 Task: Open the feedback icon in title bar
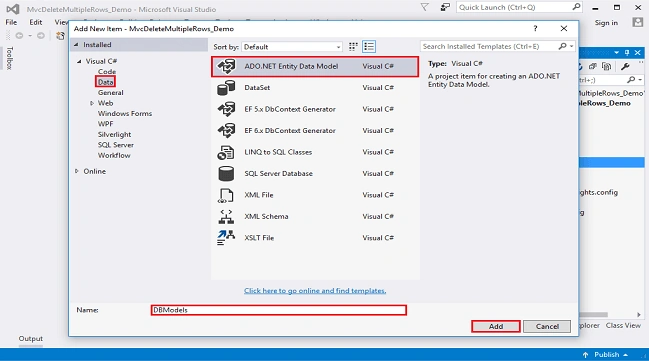445,7
